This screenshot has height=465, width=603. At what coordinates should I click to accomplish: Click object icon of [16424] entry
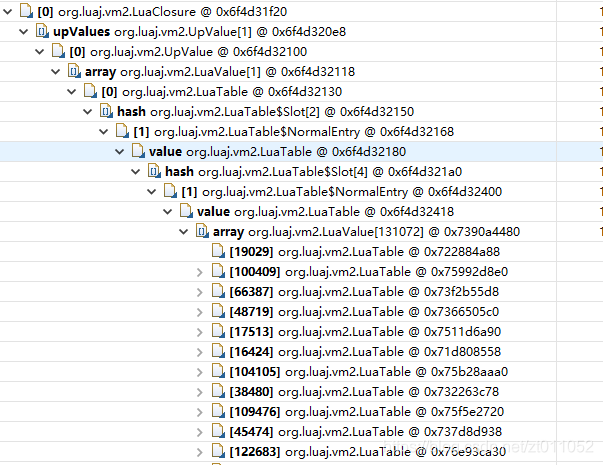[218, 351]
